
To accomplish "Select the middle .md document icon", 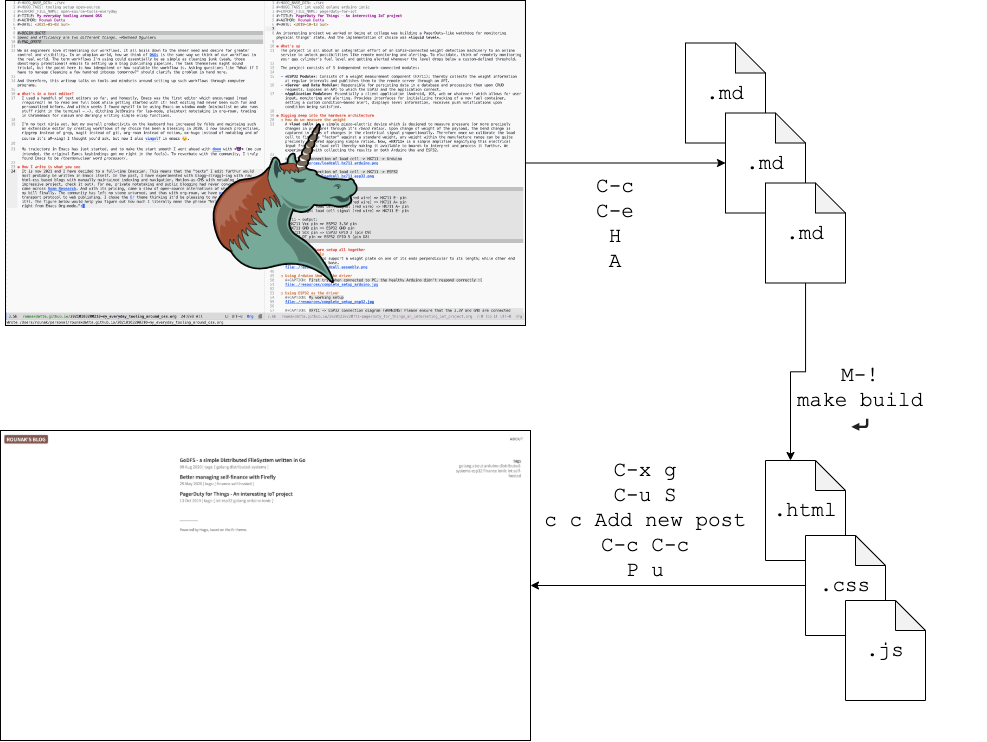I will [x=768, y=163].
